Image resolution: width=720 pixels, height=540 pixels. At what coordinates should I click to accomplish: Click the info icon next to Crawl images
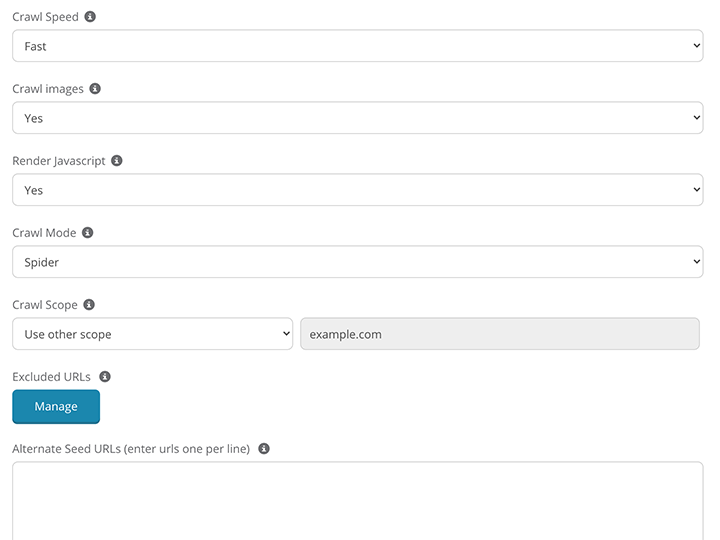[95, 89]
